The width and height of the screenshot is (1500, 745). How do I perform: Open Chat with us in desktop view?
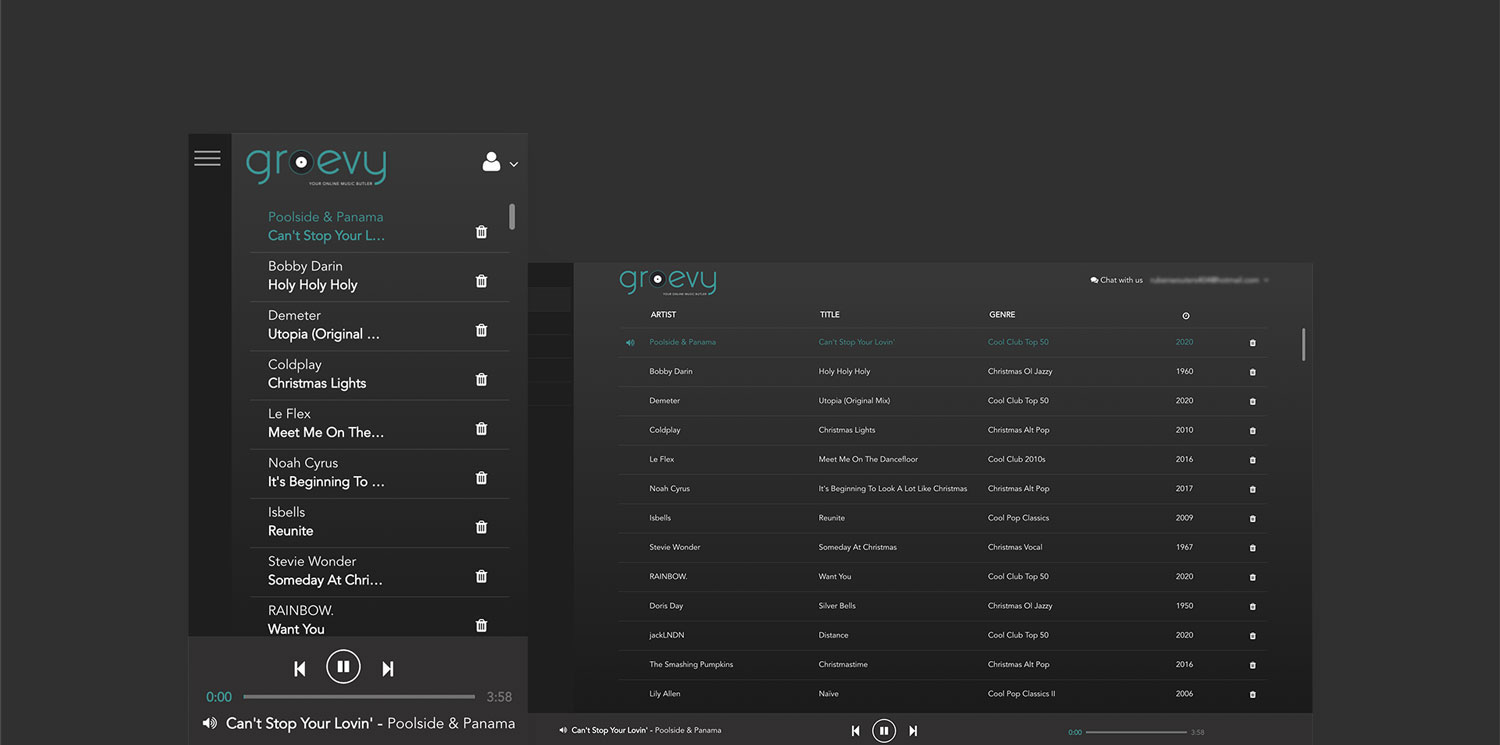(x=1116, y=280)
